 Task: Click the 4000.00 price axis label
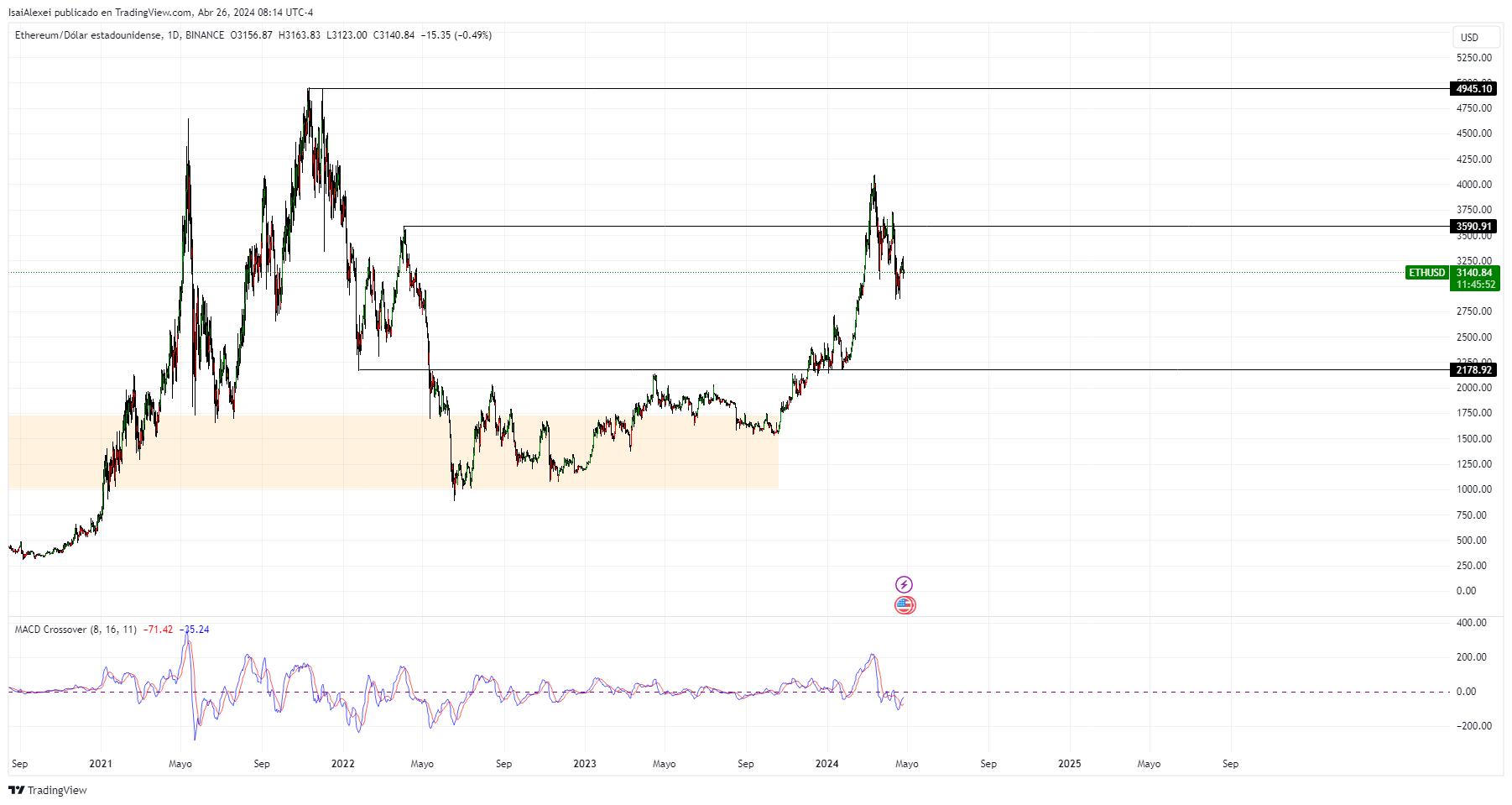tap(1474, 185)
